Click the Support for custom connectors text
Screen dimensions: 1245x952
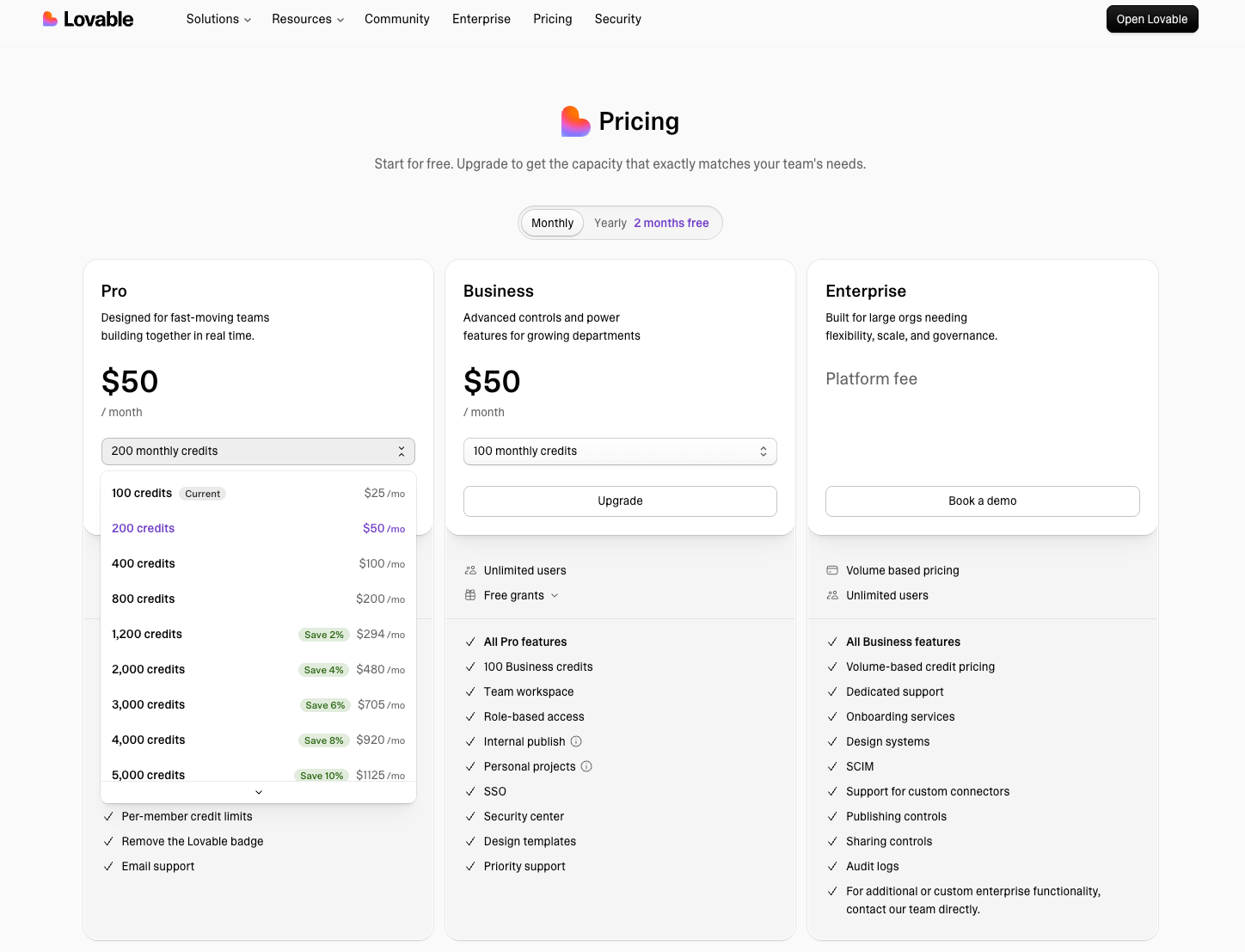coord(928,791)
